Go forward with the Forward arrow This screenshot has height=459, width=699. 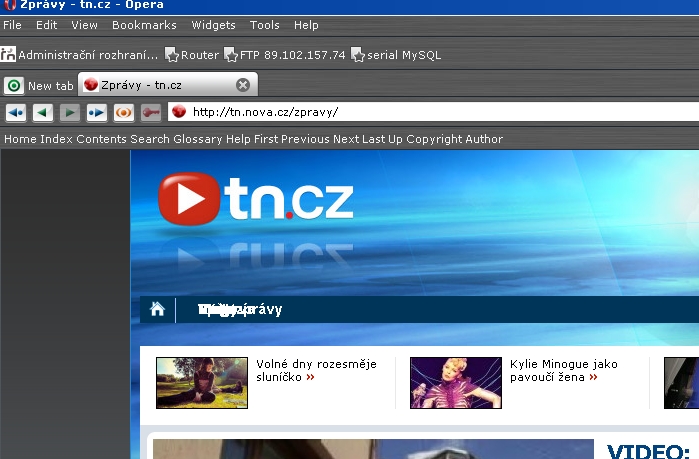[x=70, y=112]
